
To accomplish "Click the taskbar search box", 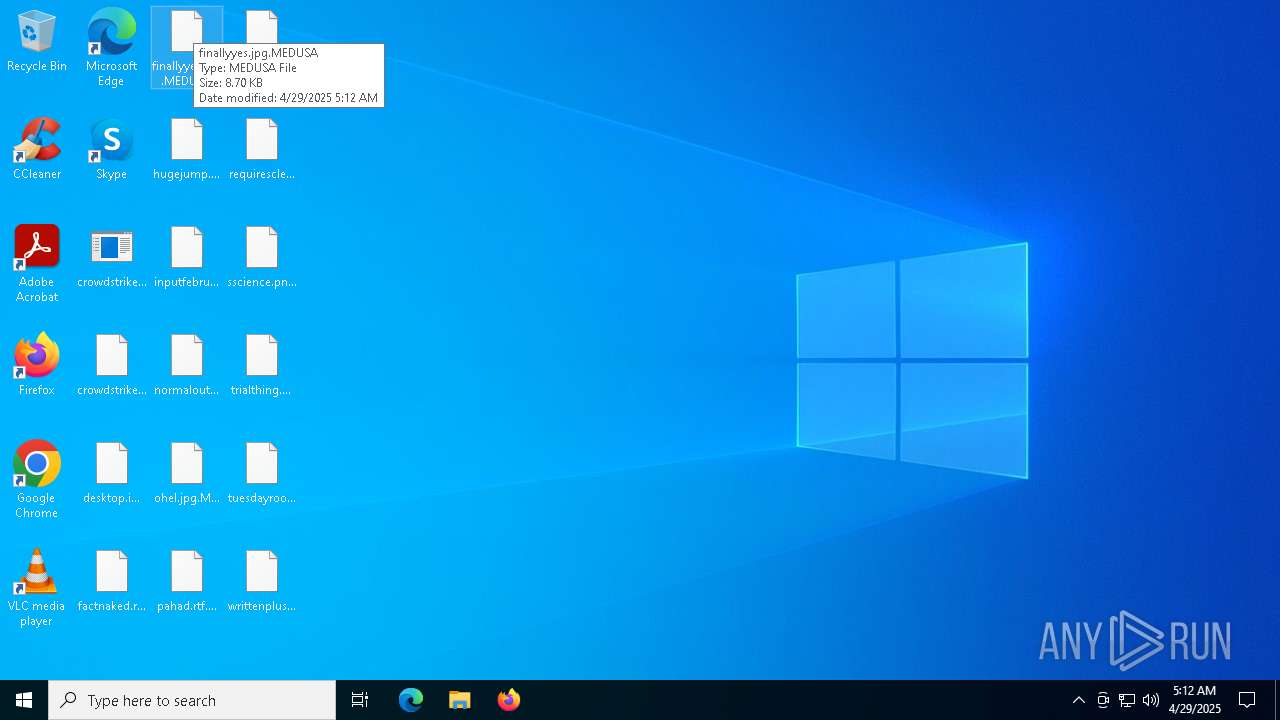I will [x=192, y=700].
